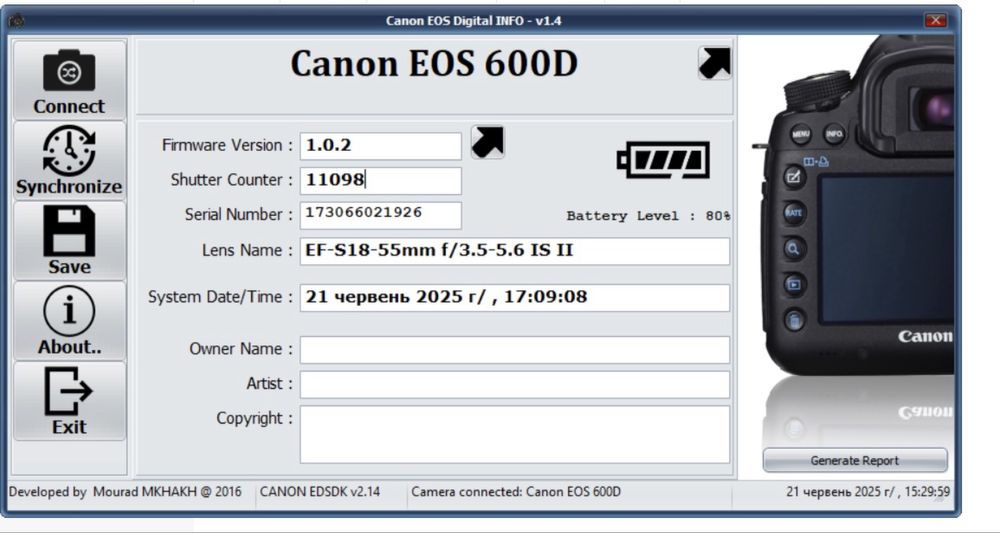
Task: Click "Battery Level : 80%" text
Action: 648,216
